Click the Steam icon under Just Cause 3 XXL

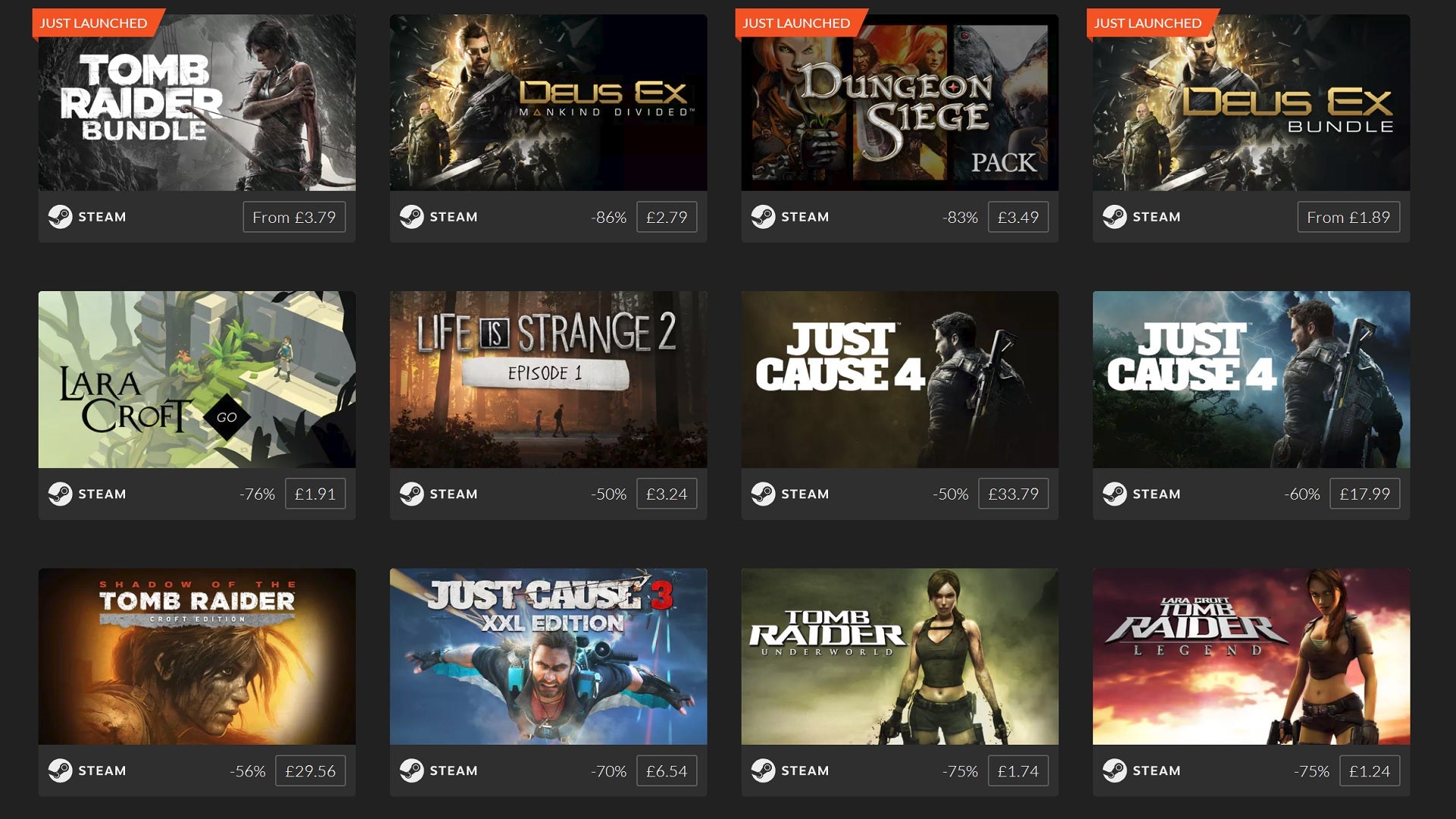[x=412, y=770]
